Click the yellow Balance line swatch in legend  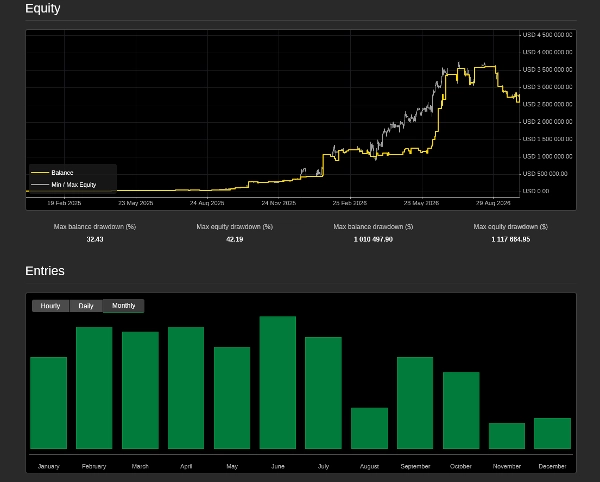pos(40,173)
